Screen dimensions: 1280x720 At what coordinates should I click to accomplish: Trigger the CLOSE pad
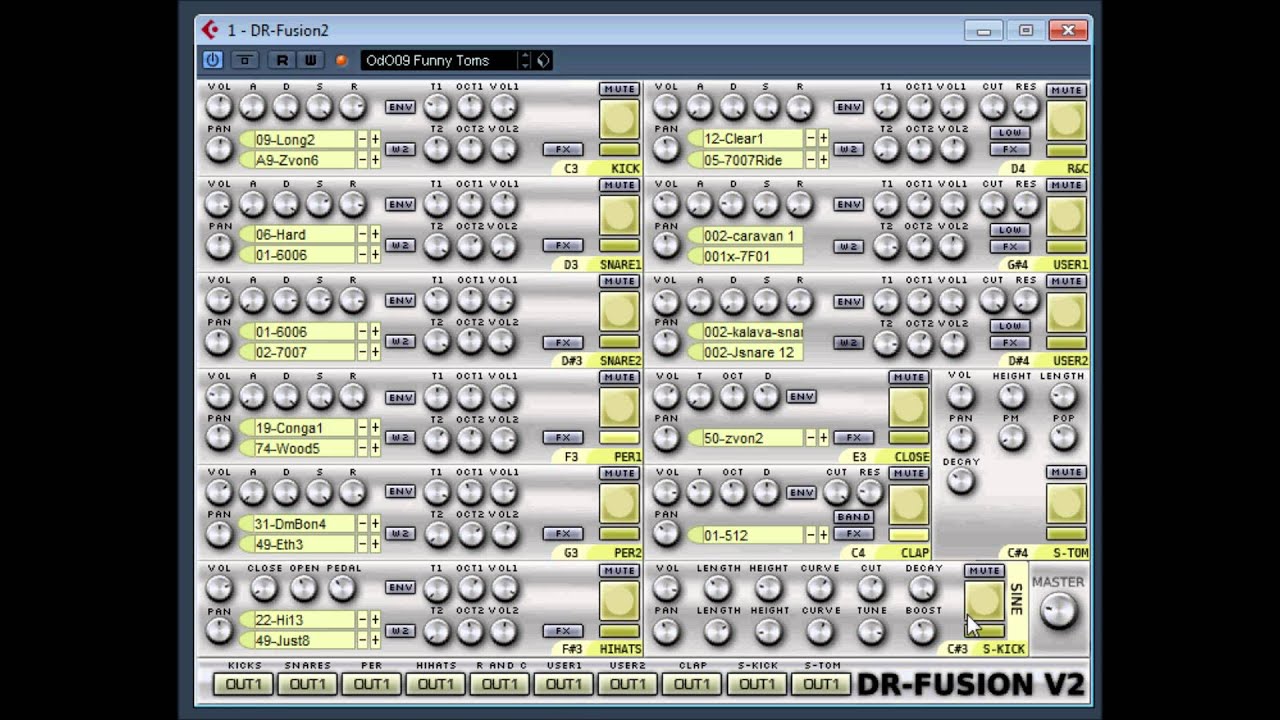pos(909,407)
